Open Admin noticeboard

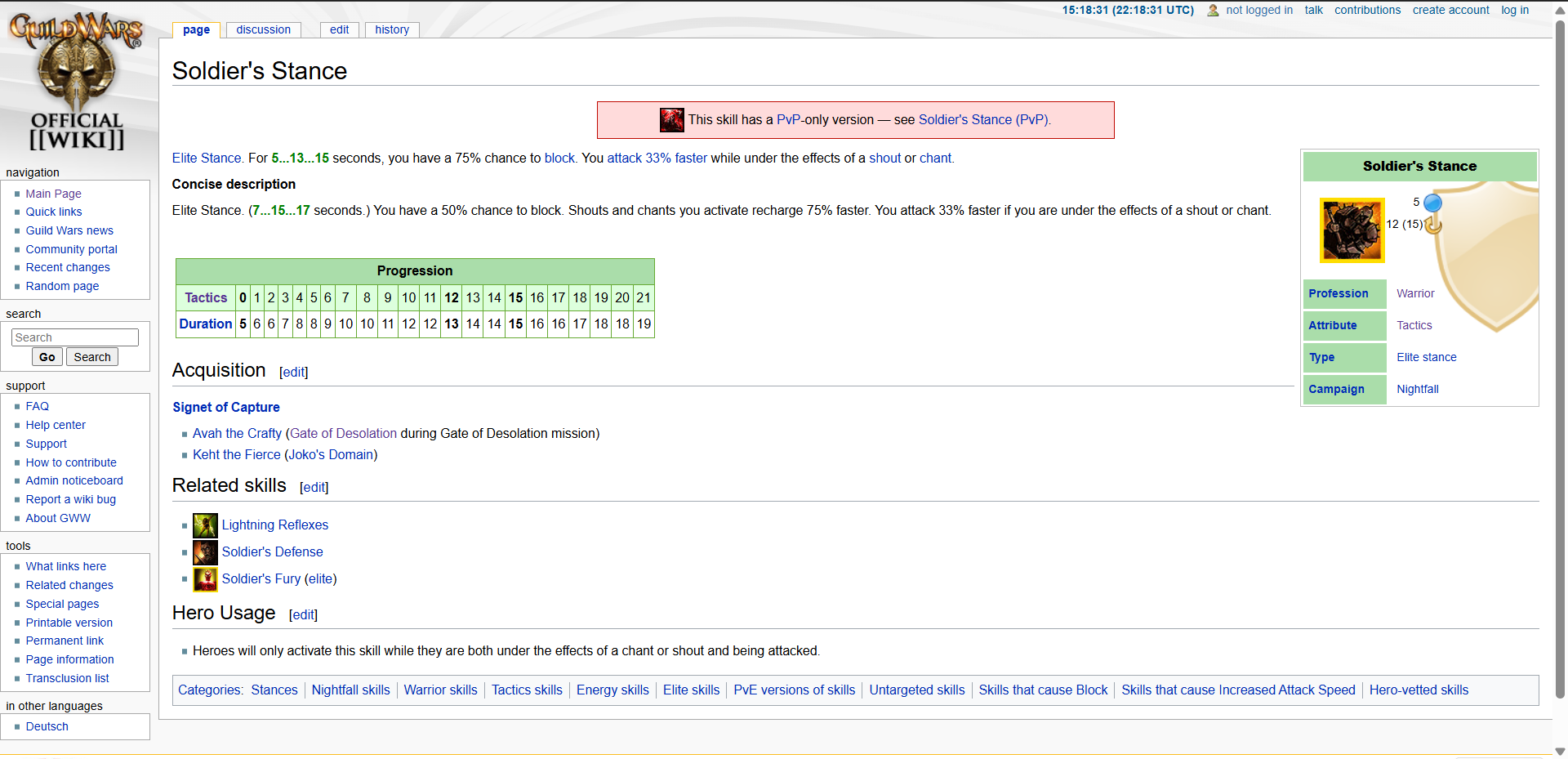coord(73,480)
